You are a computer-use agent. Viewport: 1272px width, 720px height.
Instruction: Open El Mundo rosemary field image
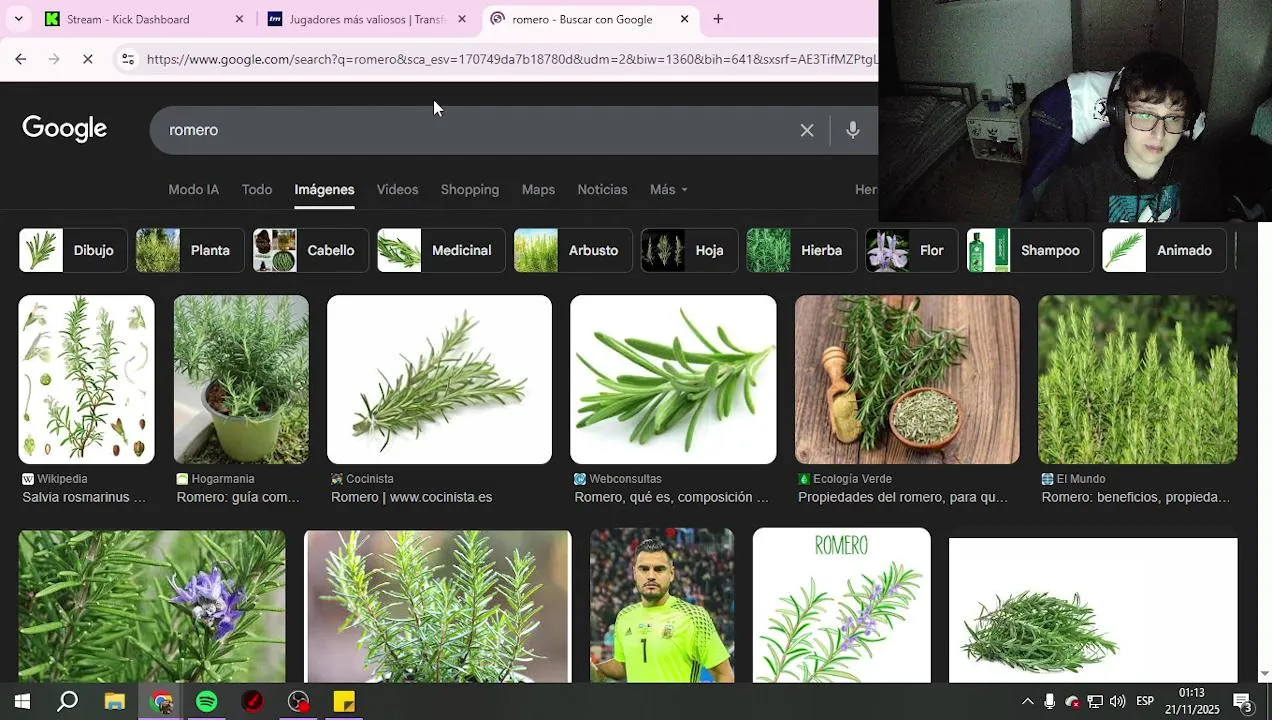pos(1137,379)
